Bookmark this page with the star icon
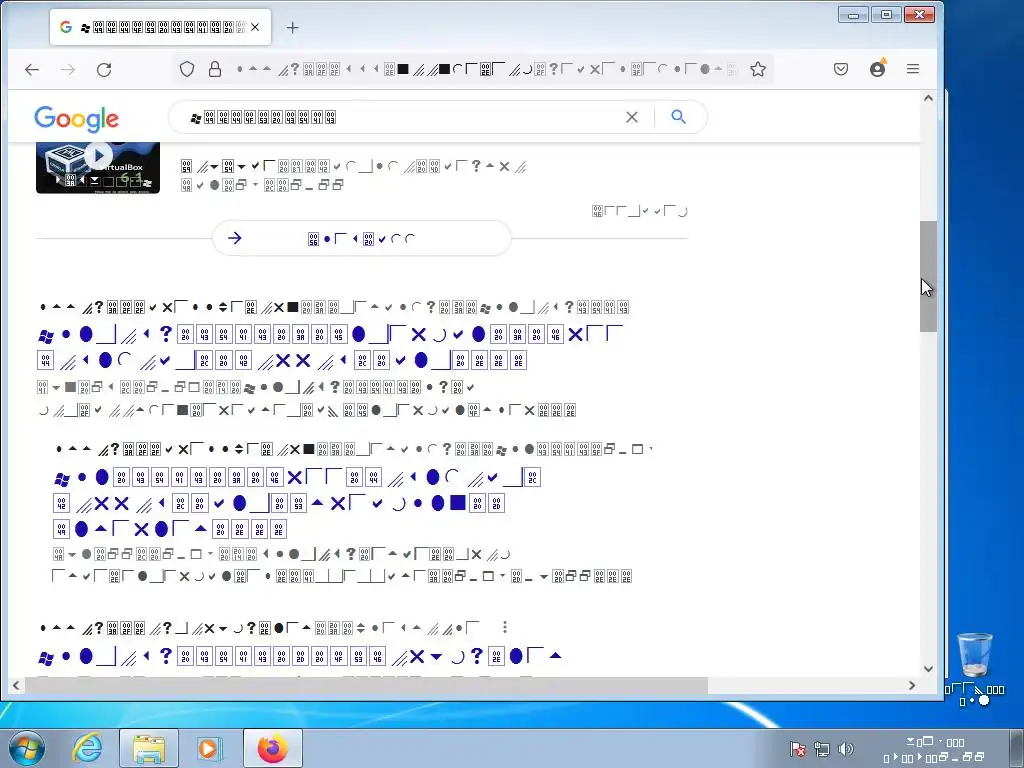 coord(758,69)
